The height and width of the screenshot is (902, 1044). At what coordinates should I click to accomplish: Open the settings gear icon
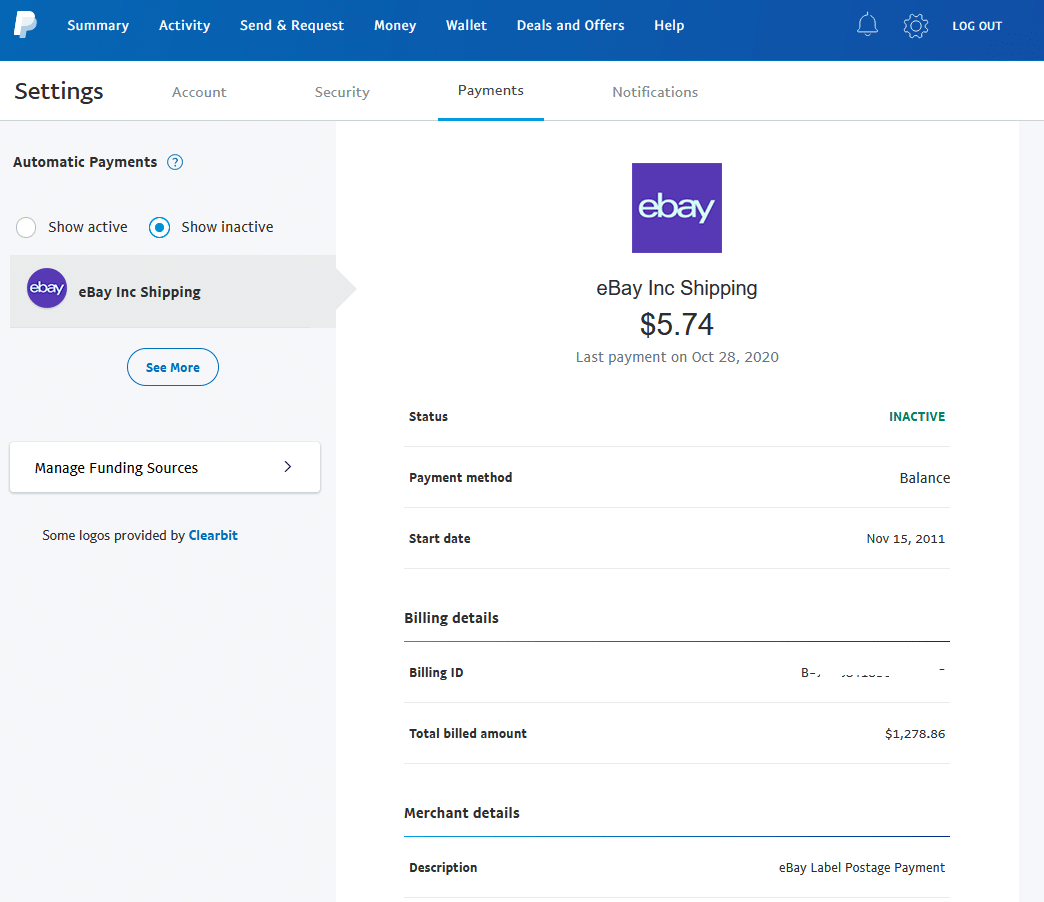915,26
